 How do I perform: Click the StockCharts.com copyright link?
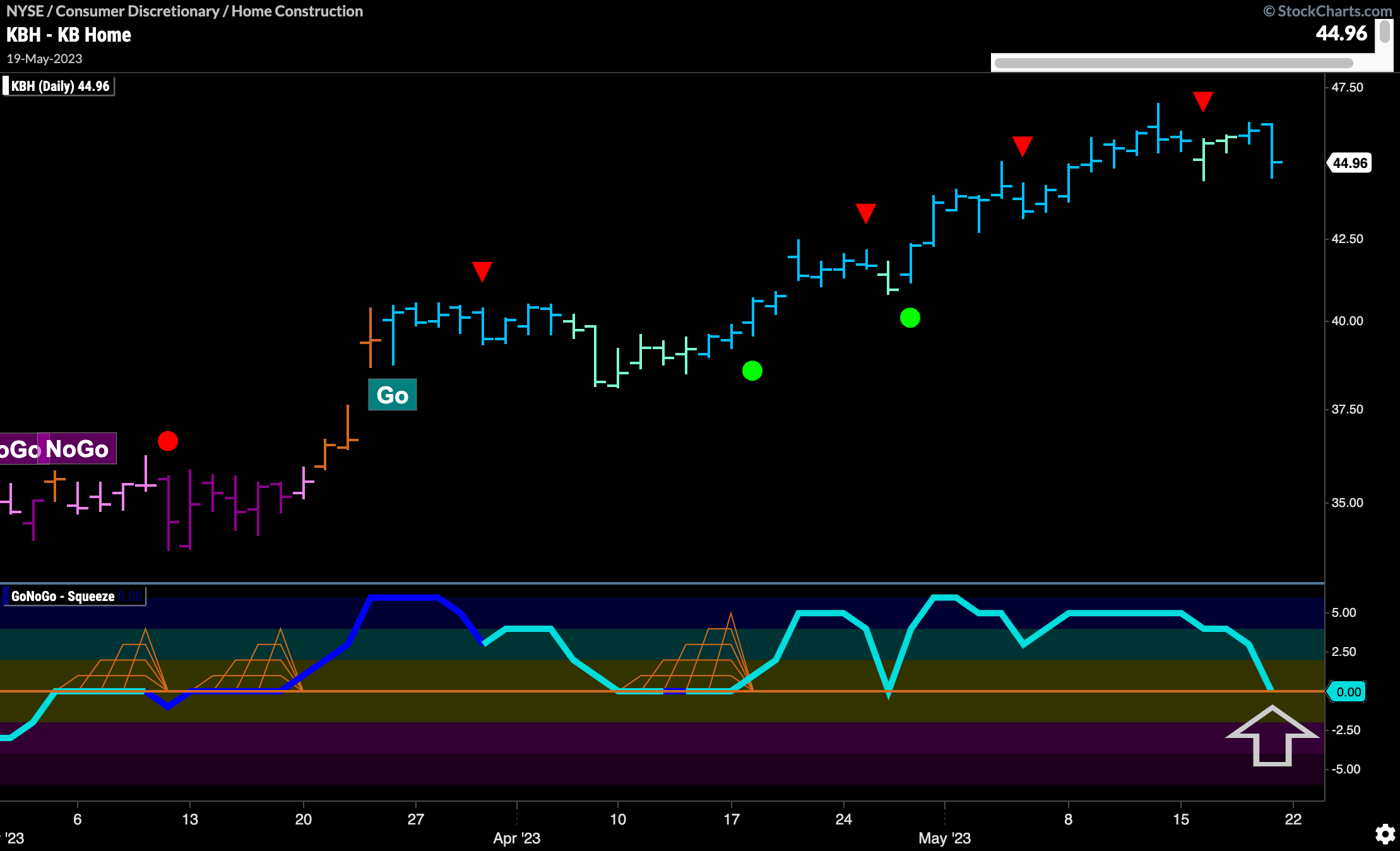pyautogui.click(x=1328, y=11)
